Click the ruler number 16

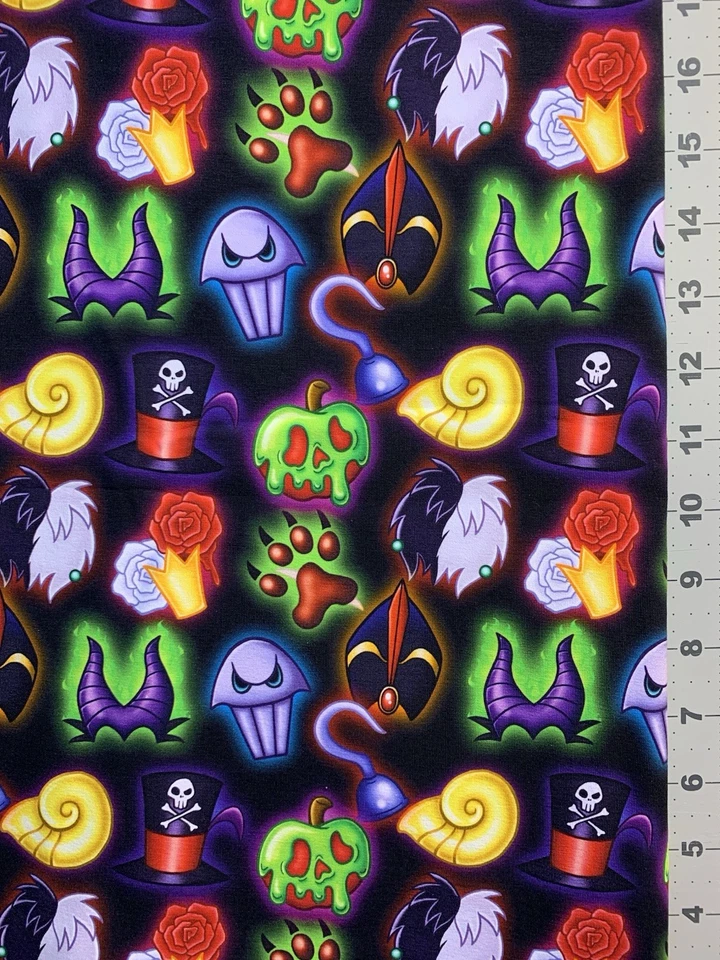690,75
